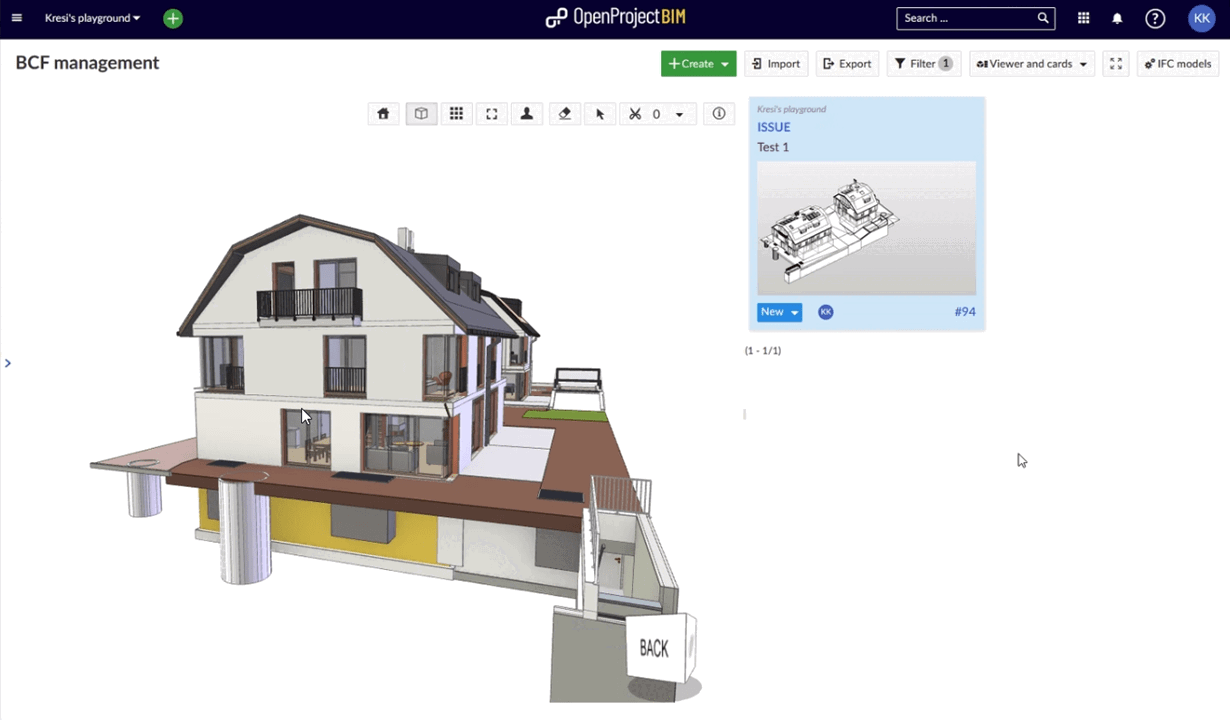This screenshot has width=1230, height=720.
Task: Fit model to view
Action: [x=491, y=113]
